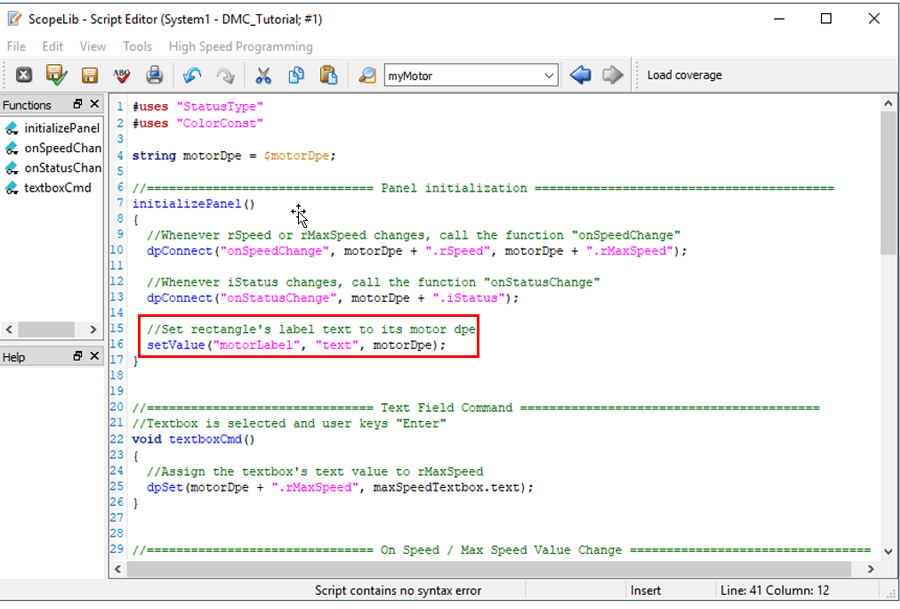Close the Functions panel
This screenshot has height=609, width=900.
click(x=95, y=104)
